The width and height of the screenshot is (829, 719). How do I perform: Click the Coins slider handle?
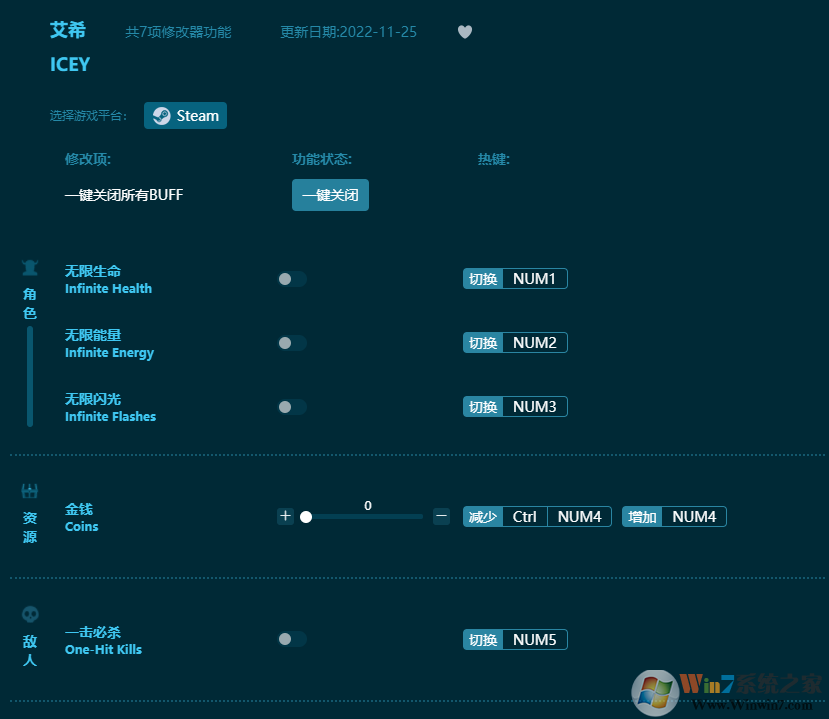pyautogui.click(x=306, y=517)
